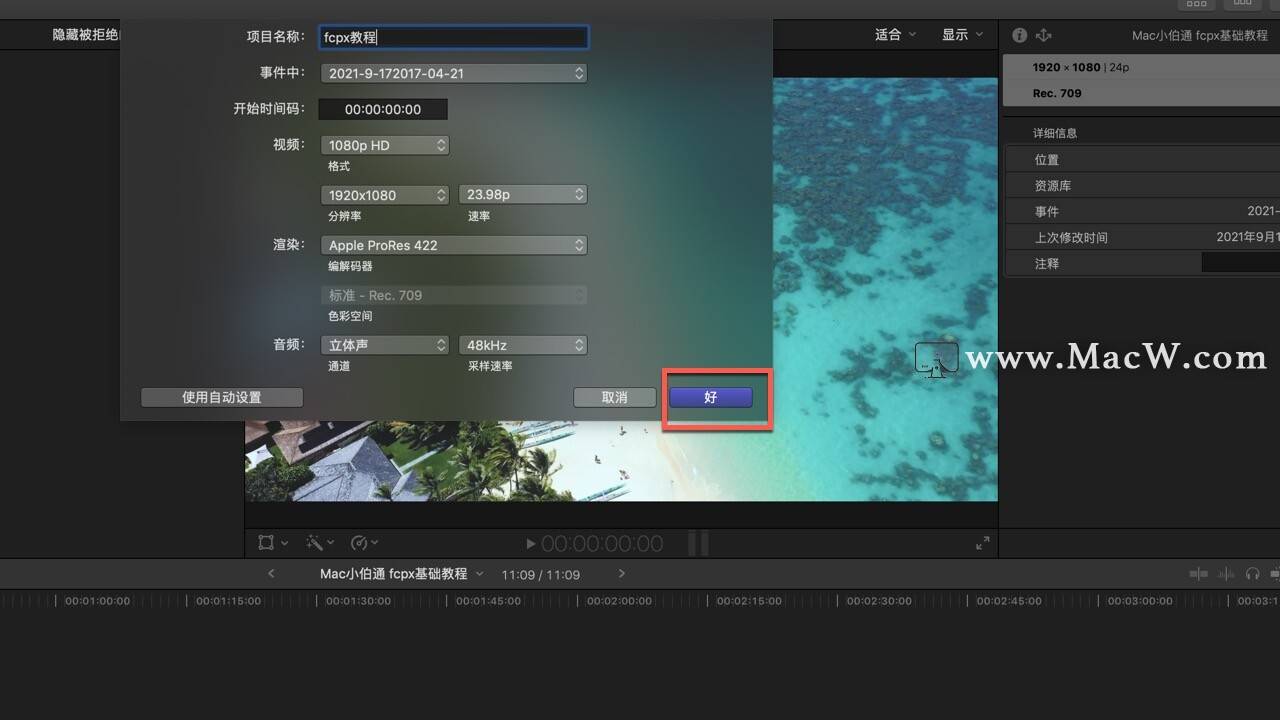This screenshot has height=720, width=1280.
Task: Click the 使用自动设置 button
Action: coord(222,397)
